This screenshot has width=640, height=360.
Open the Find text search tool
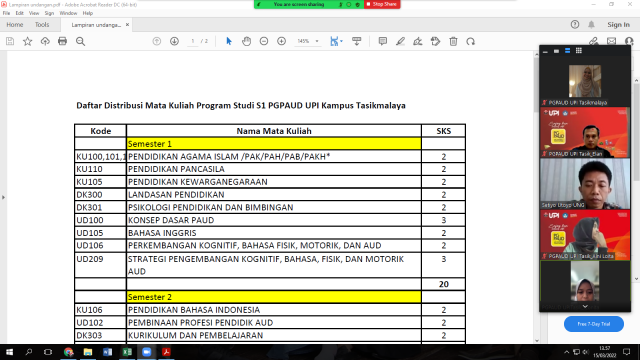coord(80,41)
